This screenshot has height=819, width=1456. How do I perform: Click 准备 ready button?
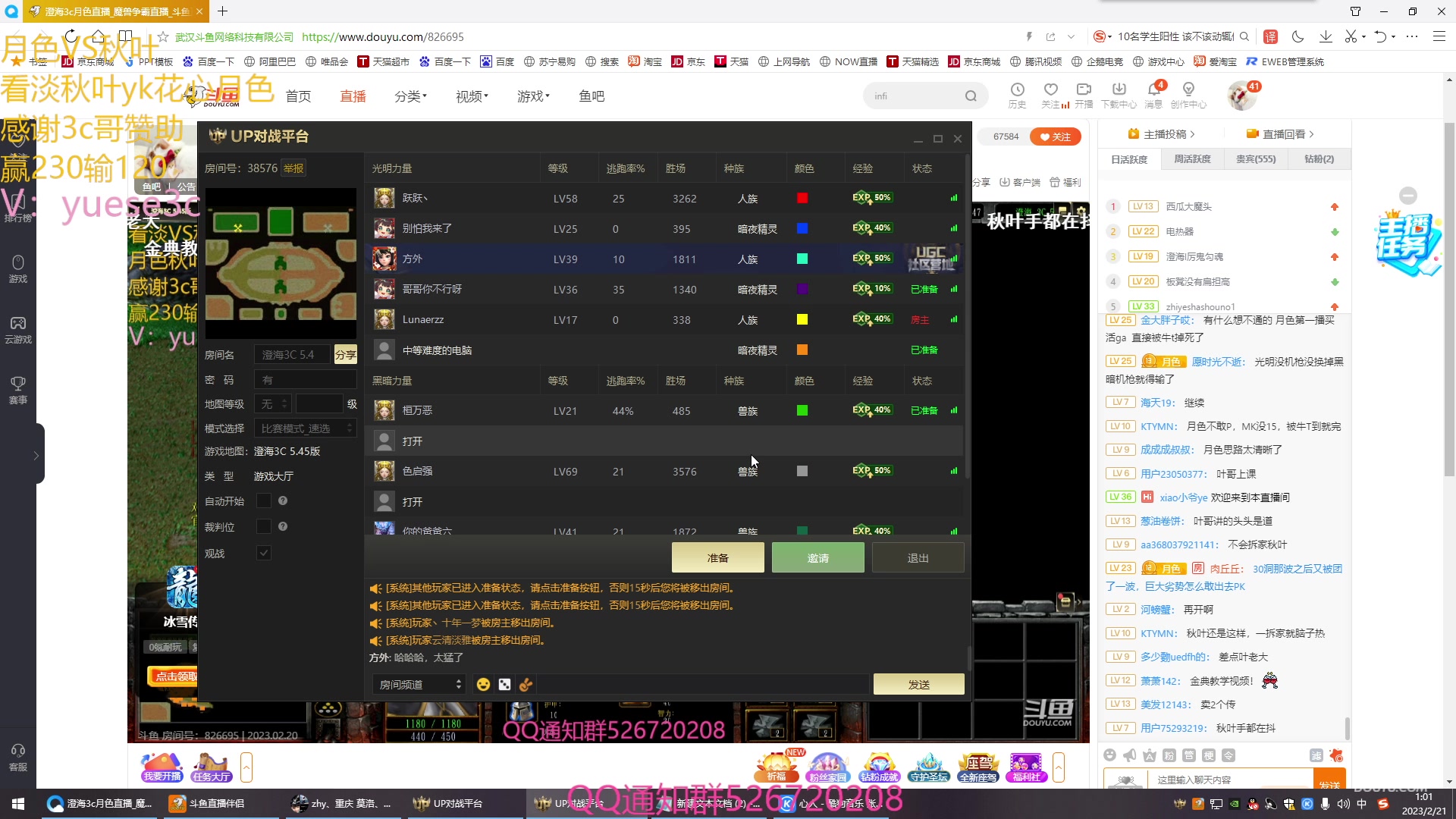click(717, 558)
